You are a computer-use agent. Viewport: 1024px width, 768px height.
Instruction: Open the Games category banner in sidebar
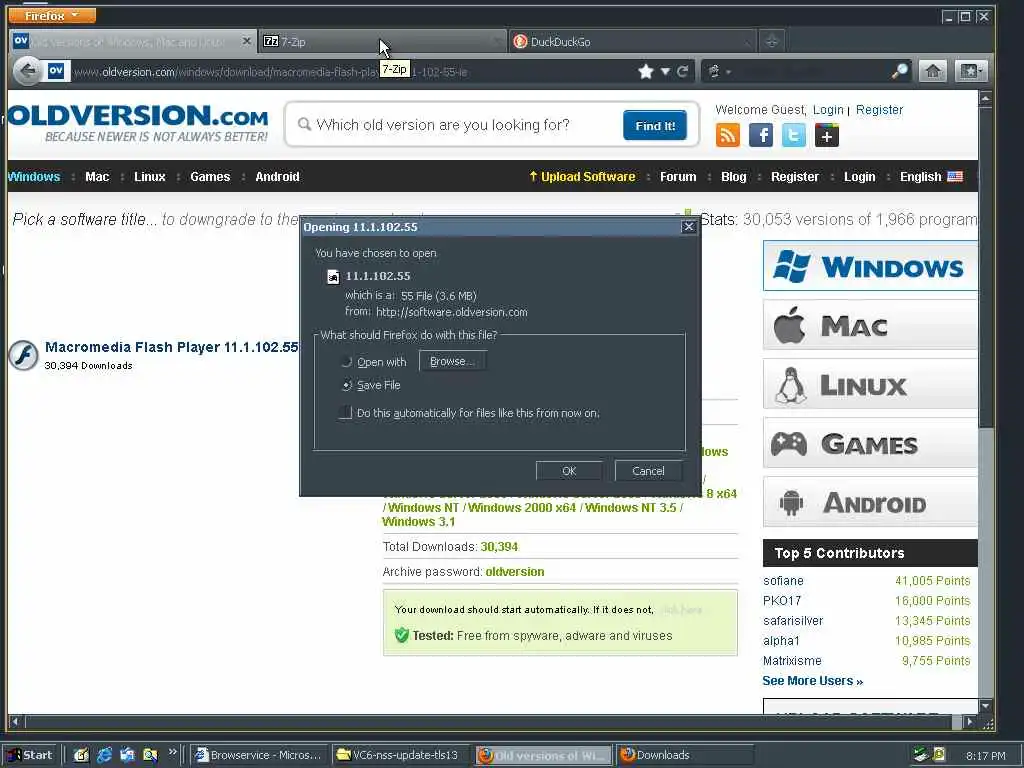coord(870,443)
